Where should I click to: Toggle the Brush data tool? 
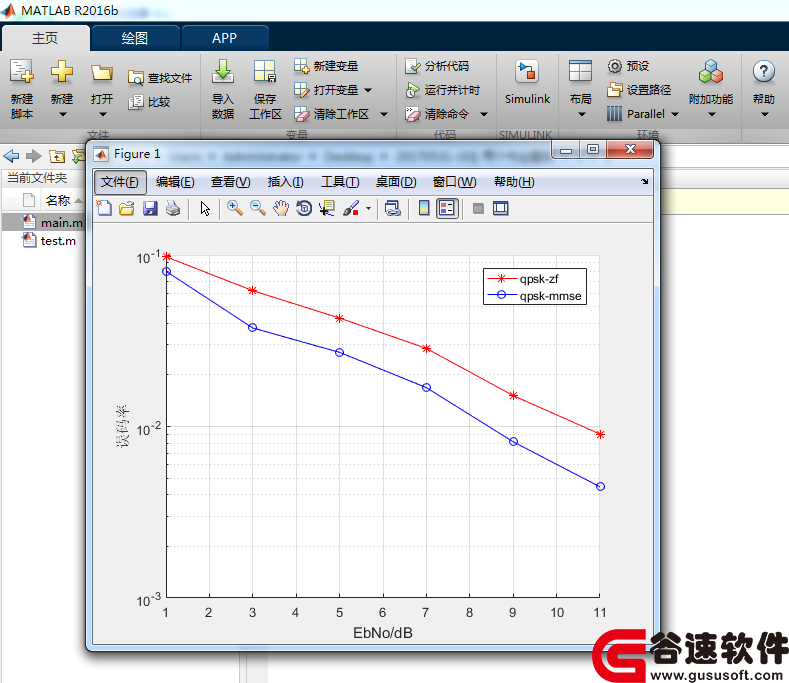point(351,208)
